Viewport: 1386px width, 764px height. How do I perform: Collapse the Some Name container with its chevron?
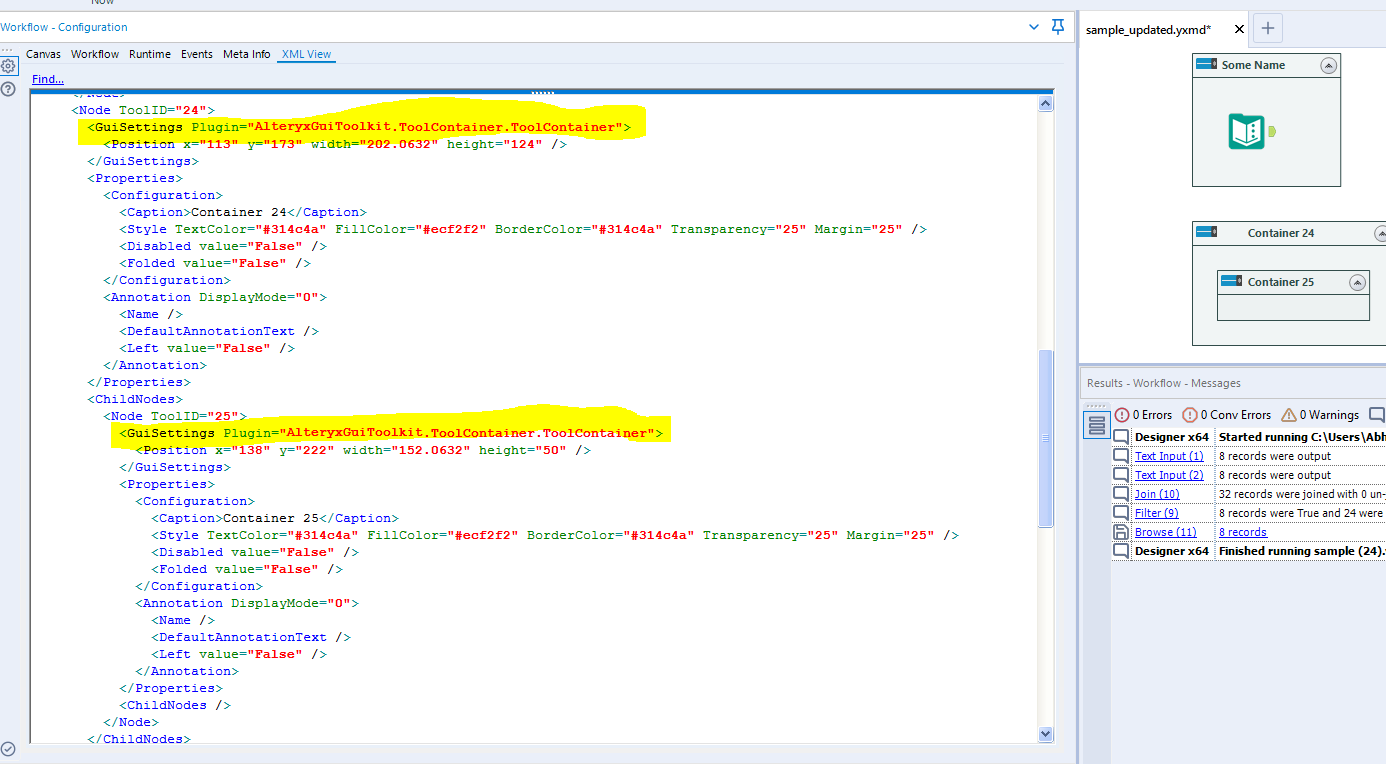coord(1329,64)
